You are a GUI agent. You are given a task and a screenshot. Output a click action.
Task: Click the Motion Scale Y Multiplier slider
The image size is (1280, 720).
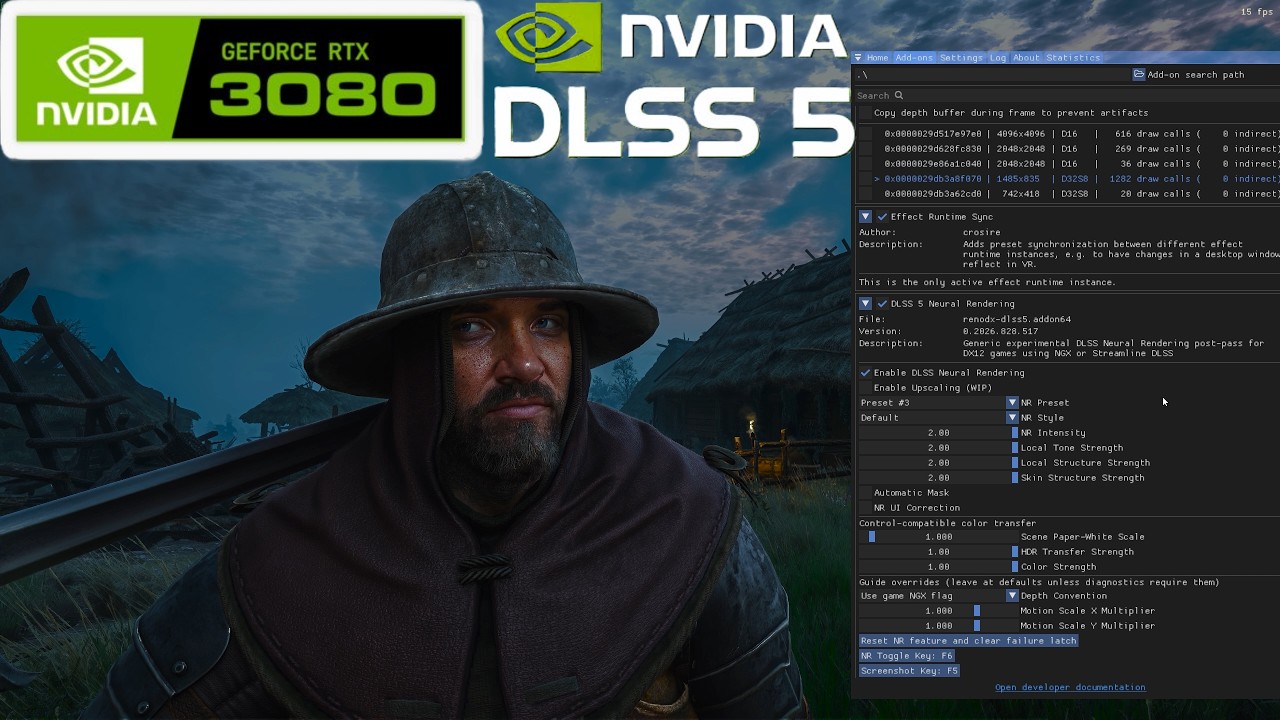938,626
